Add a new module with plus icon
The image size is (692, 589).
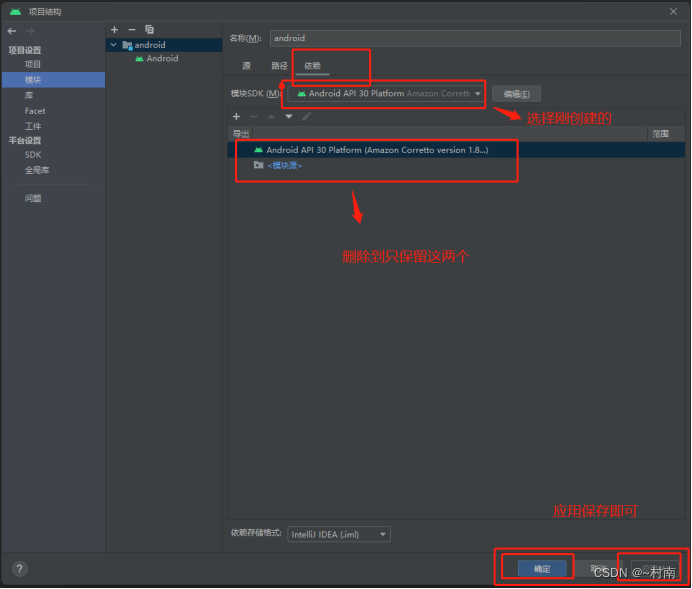(115, 30)
